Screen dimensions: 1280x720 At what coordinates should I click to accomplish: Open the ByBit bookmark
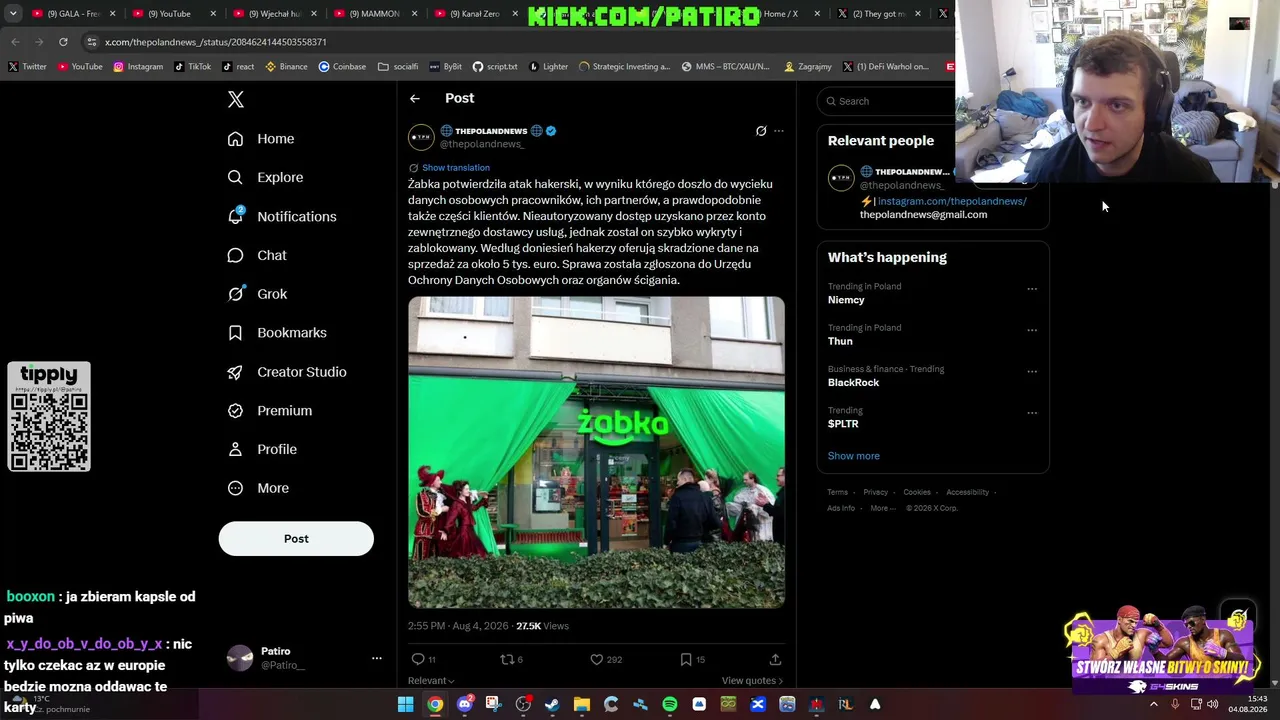click(x=446, y=67)
